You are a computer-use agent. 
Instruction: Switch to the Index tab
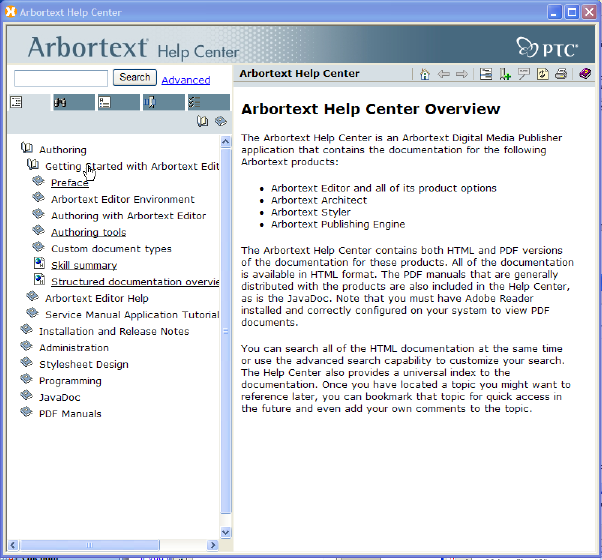(119, 102)
